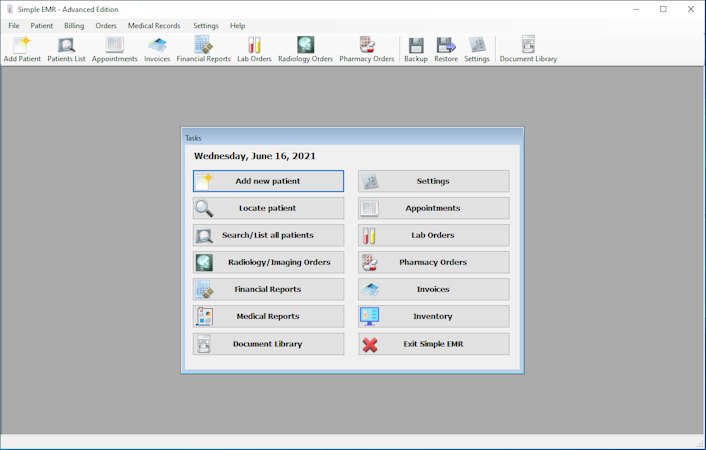Open Radiology Orders from the toolbar
Screen dimensions: 706x450
click(x=305, y=50)
